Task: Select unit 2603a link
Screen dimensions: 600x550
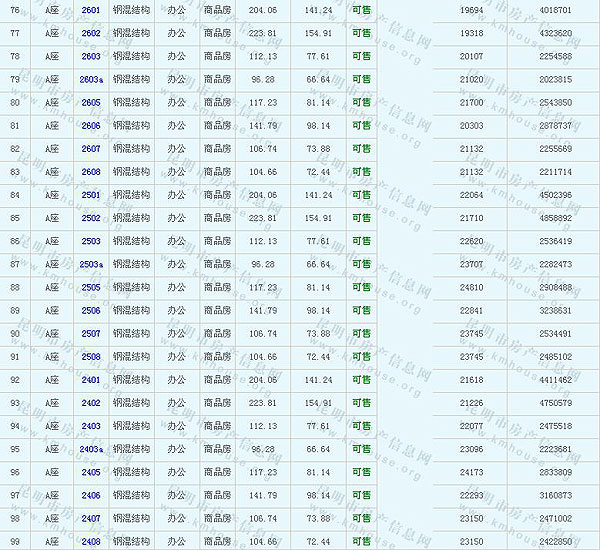Action: tap(92, 79)
